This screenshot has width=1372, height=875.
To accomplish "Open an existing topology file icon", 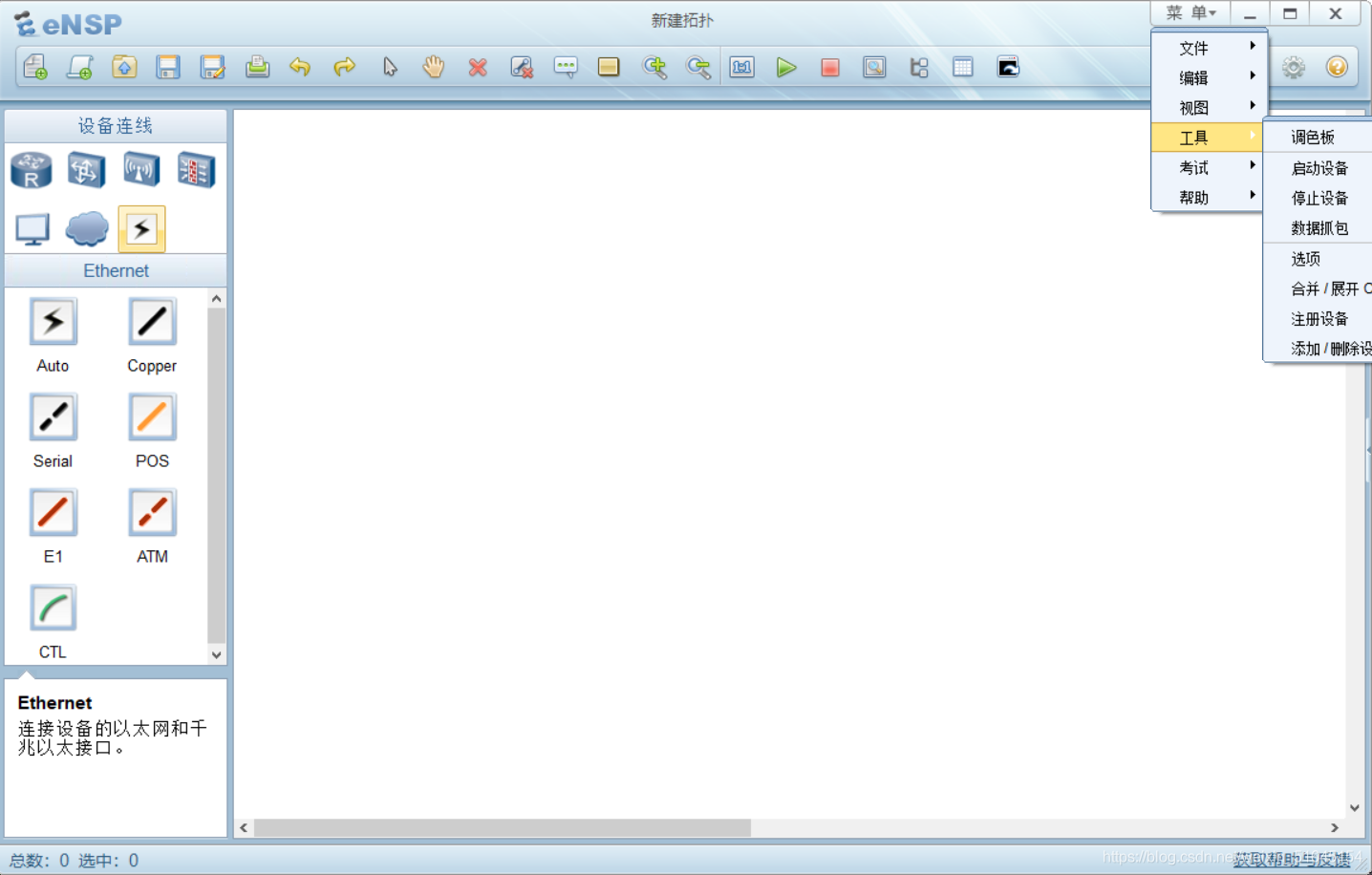I will tap(124, 67).
